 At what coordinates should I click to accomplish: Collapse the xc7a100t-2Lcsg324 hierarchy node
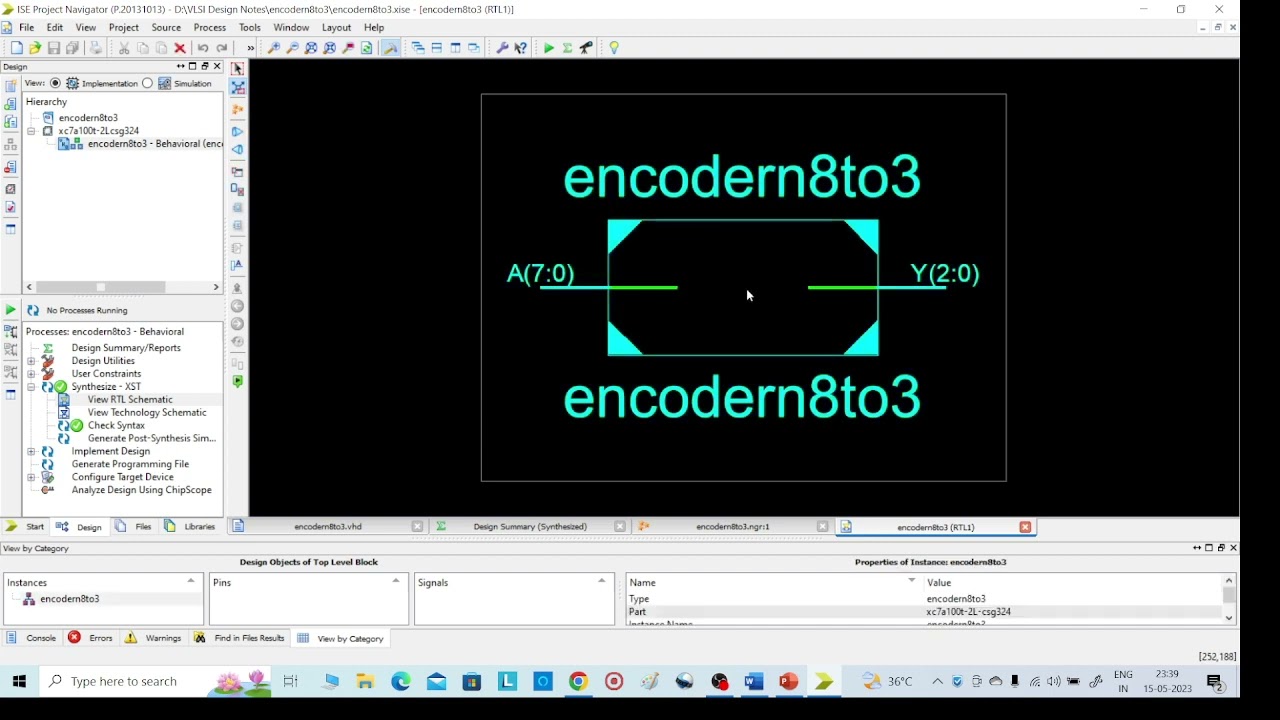coord(31,131)
